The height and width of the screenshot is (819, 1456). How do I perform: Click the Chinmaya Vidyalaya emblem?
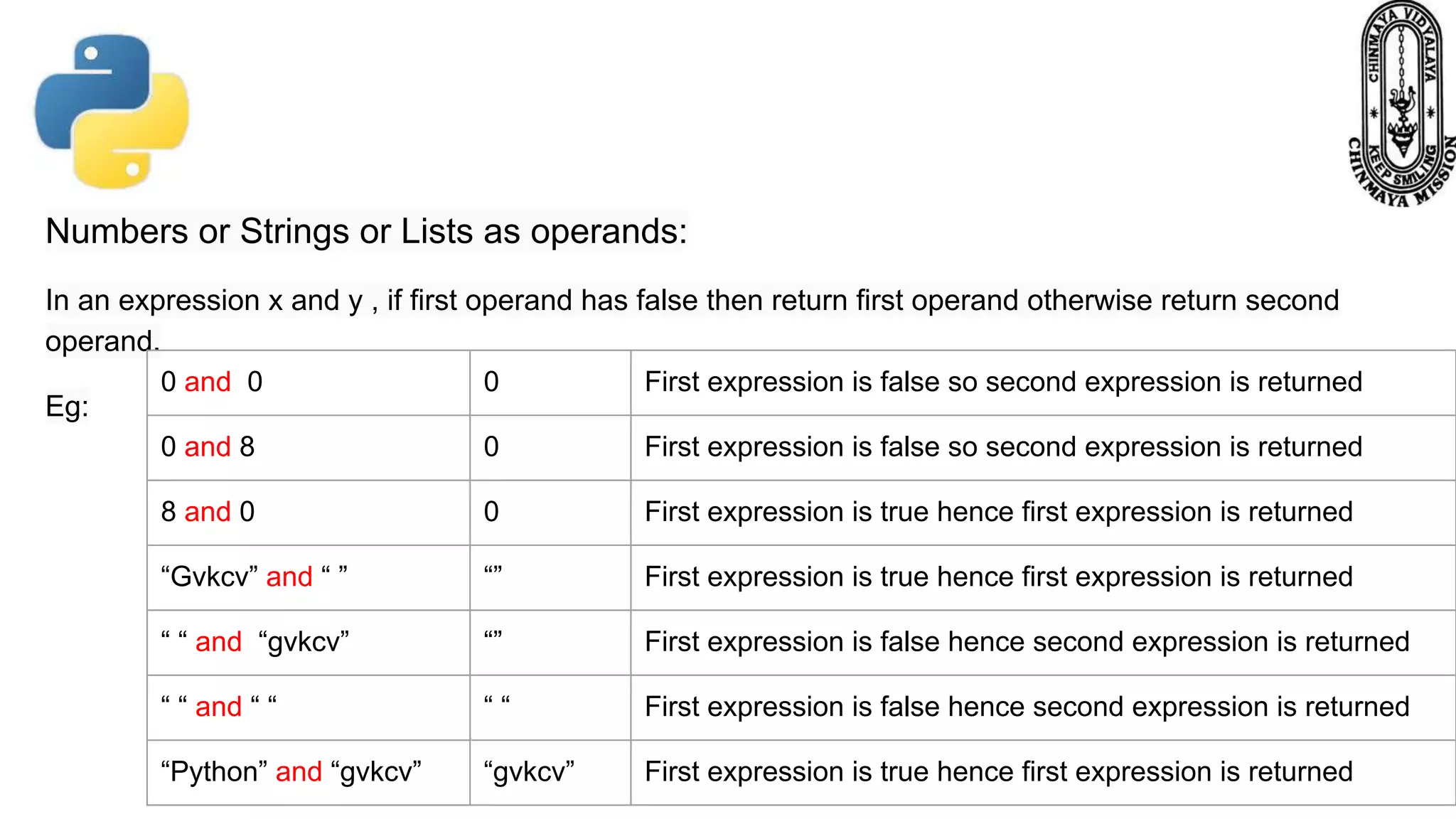tap(1402, 104)
